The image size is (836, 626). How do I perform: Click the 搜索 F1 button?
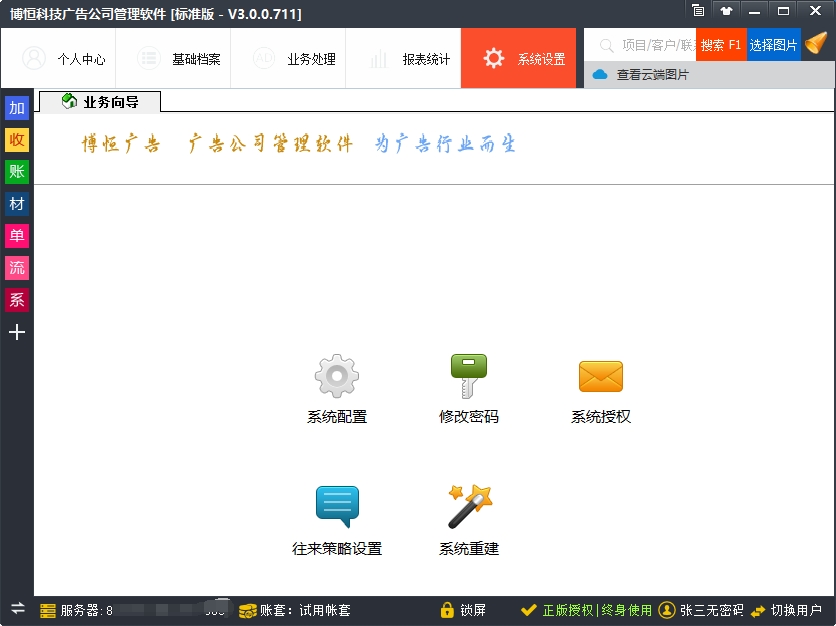click(x=721, y=45)
